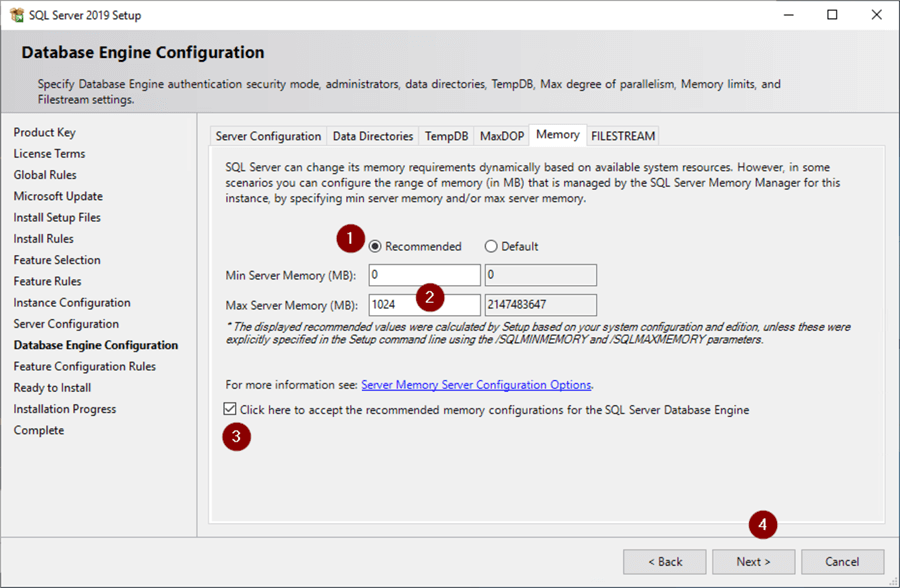Maximize the setup window

point(832,15)
